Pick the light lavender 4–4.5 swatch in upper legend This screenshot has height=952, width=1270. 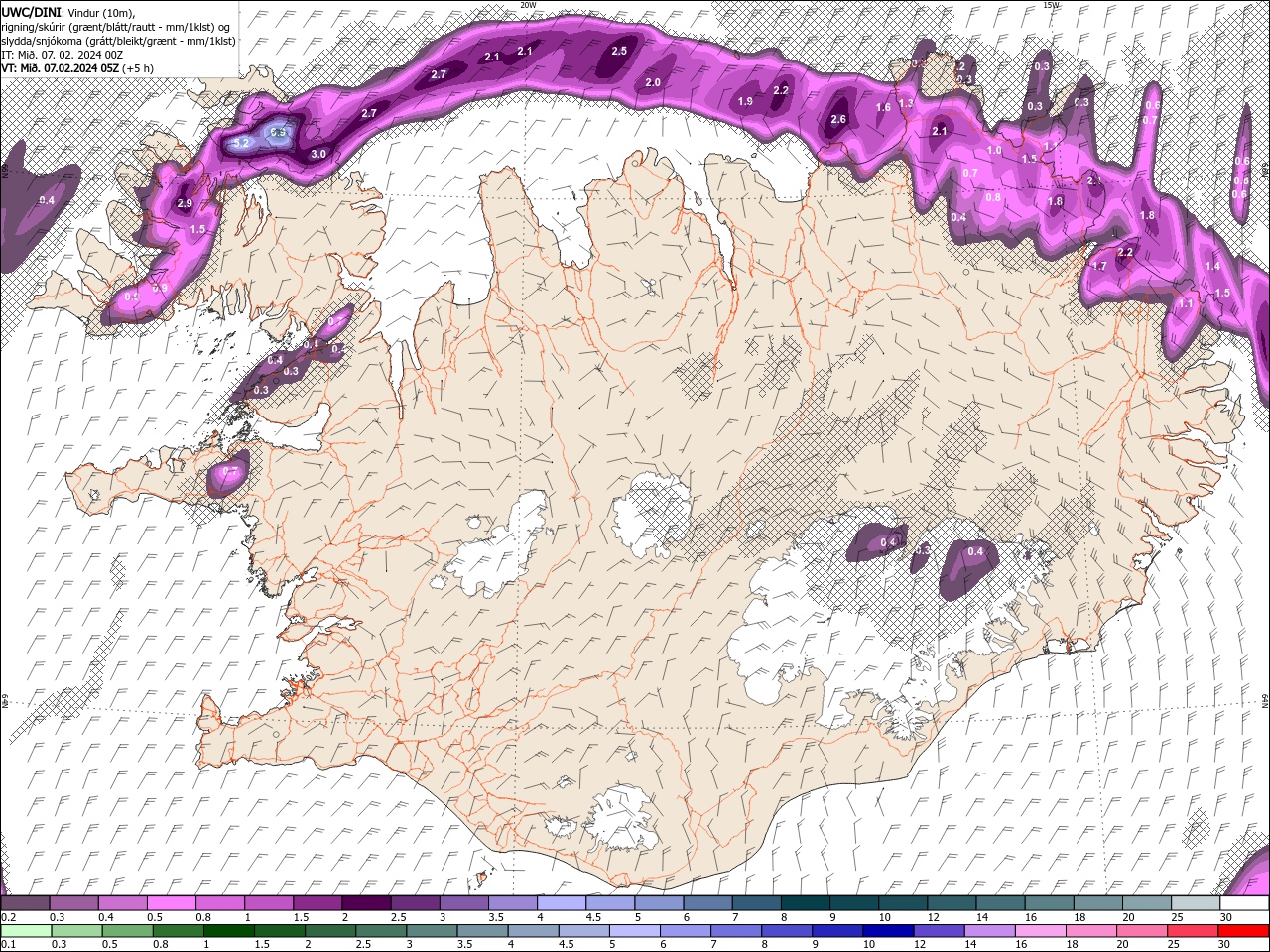(562, 903)
